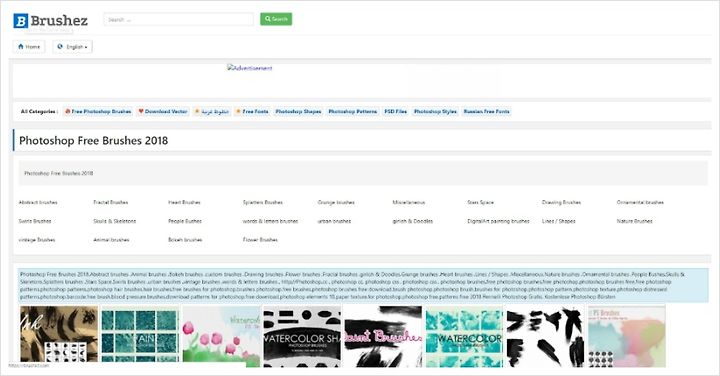Open girlish & Doodles link

(413, 221)
